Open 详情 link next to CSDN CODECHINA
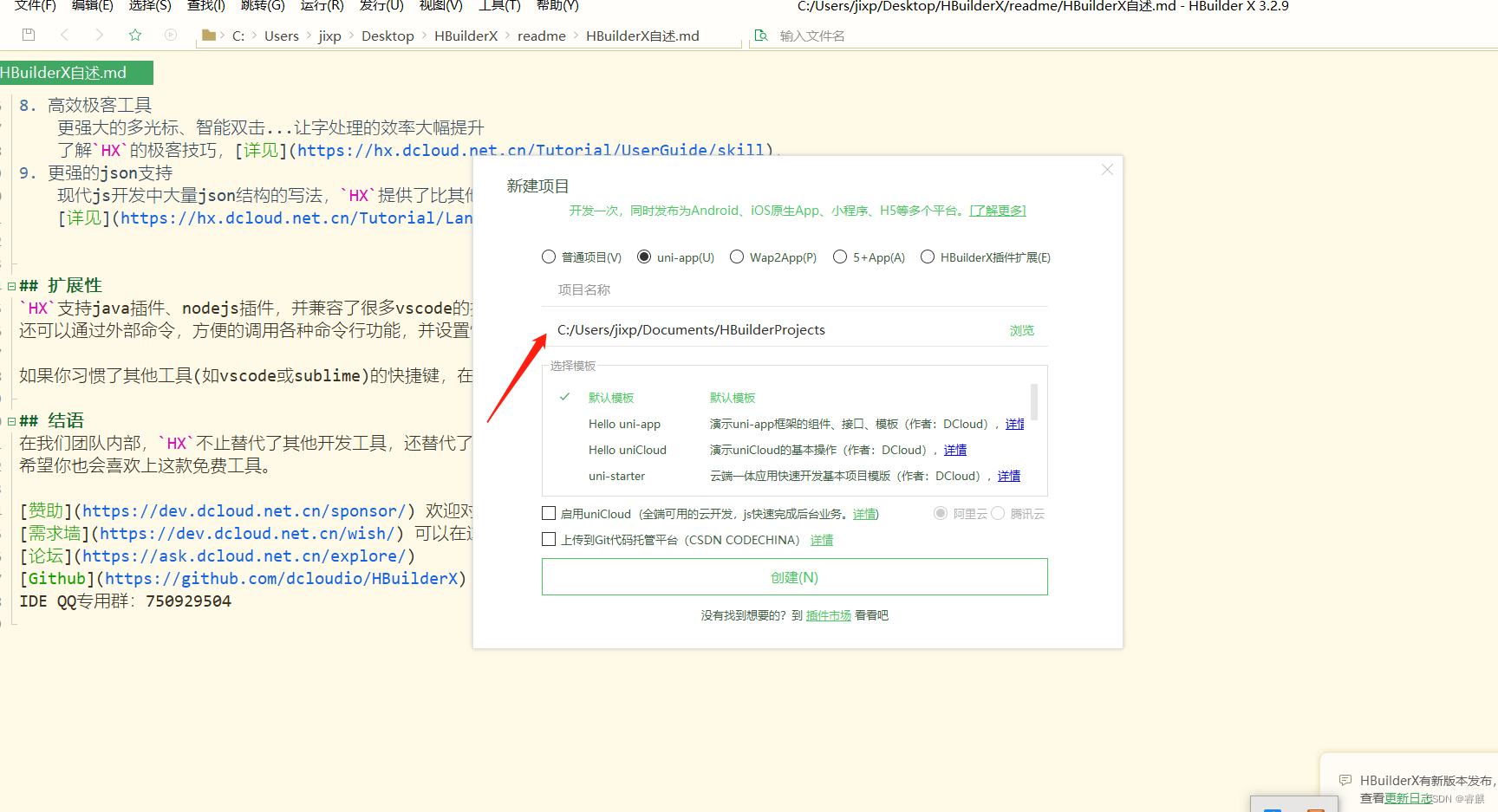Screen dimensions: 1498x812 click(822, 540)
